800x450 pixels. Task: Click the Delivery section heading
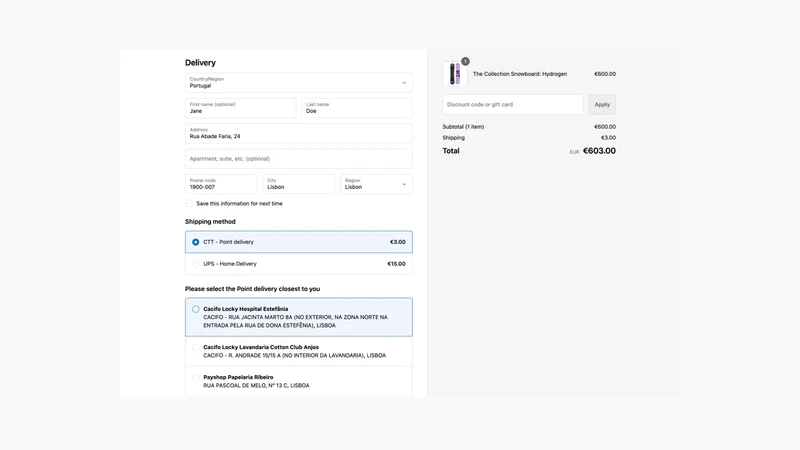coord(200,63)
